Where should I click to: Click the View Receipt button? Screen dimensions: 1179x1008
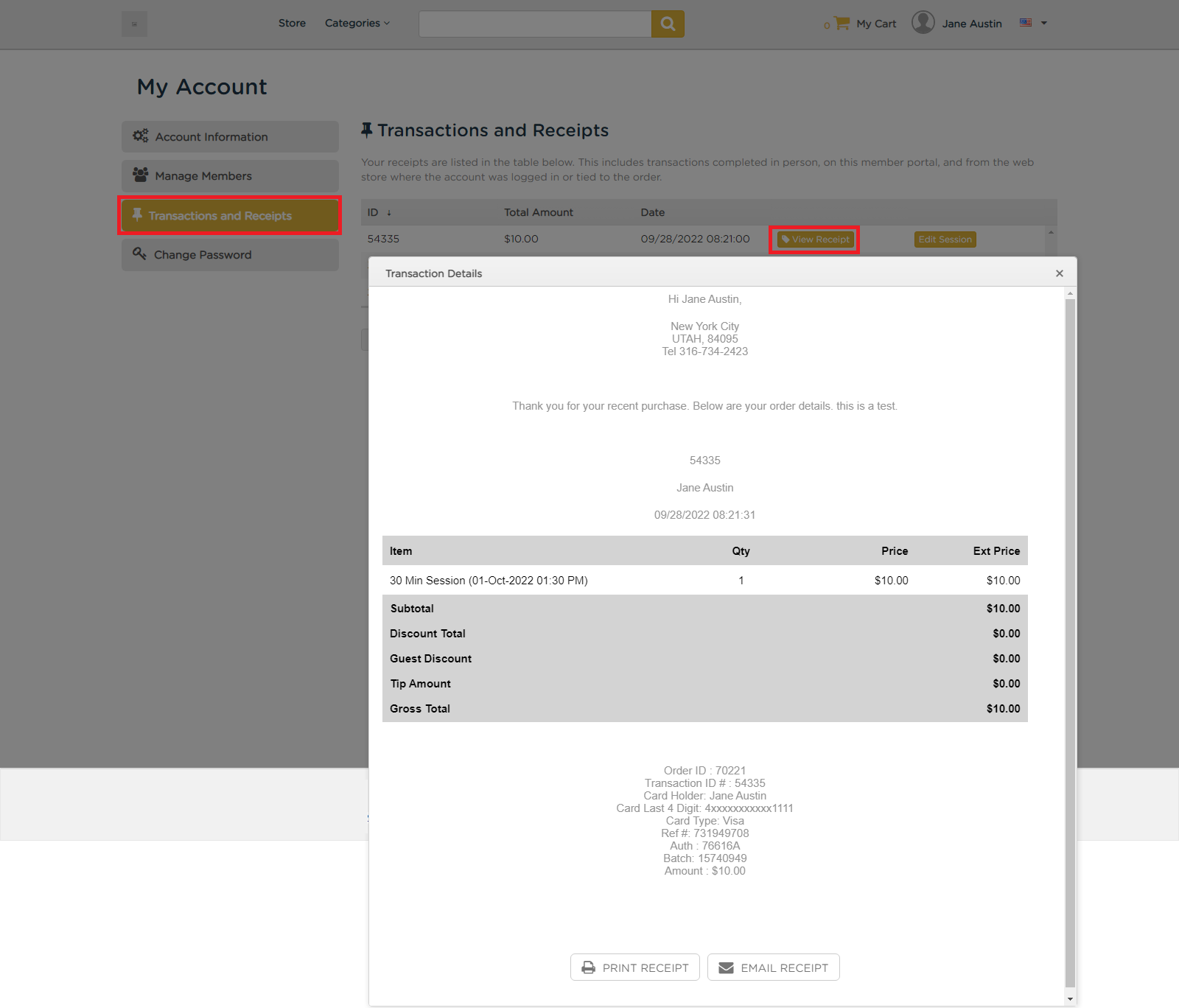815,239
